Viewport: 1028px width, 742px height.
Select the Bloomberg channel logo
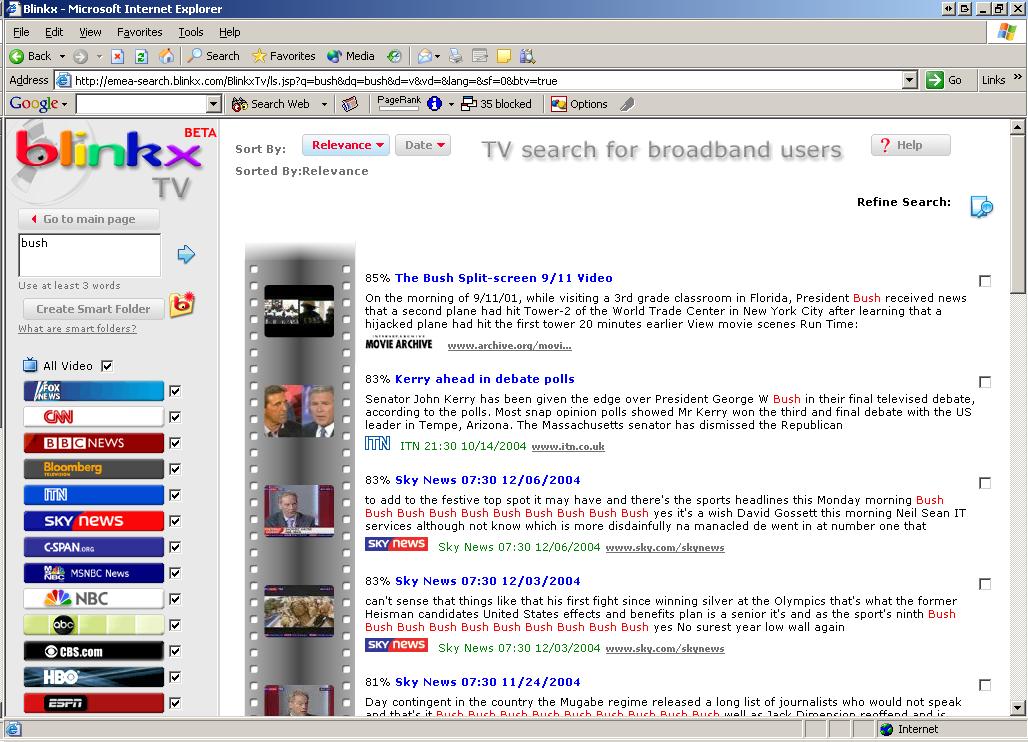(x=94, y=469)
